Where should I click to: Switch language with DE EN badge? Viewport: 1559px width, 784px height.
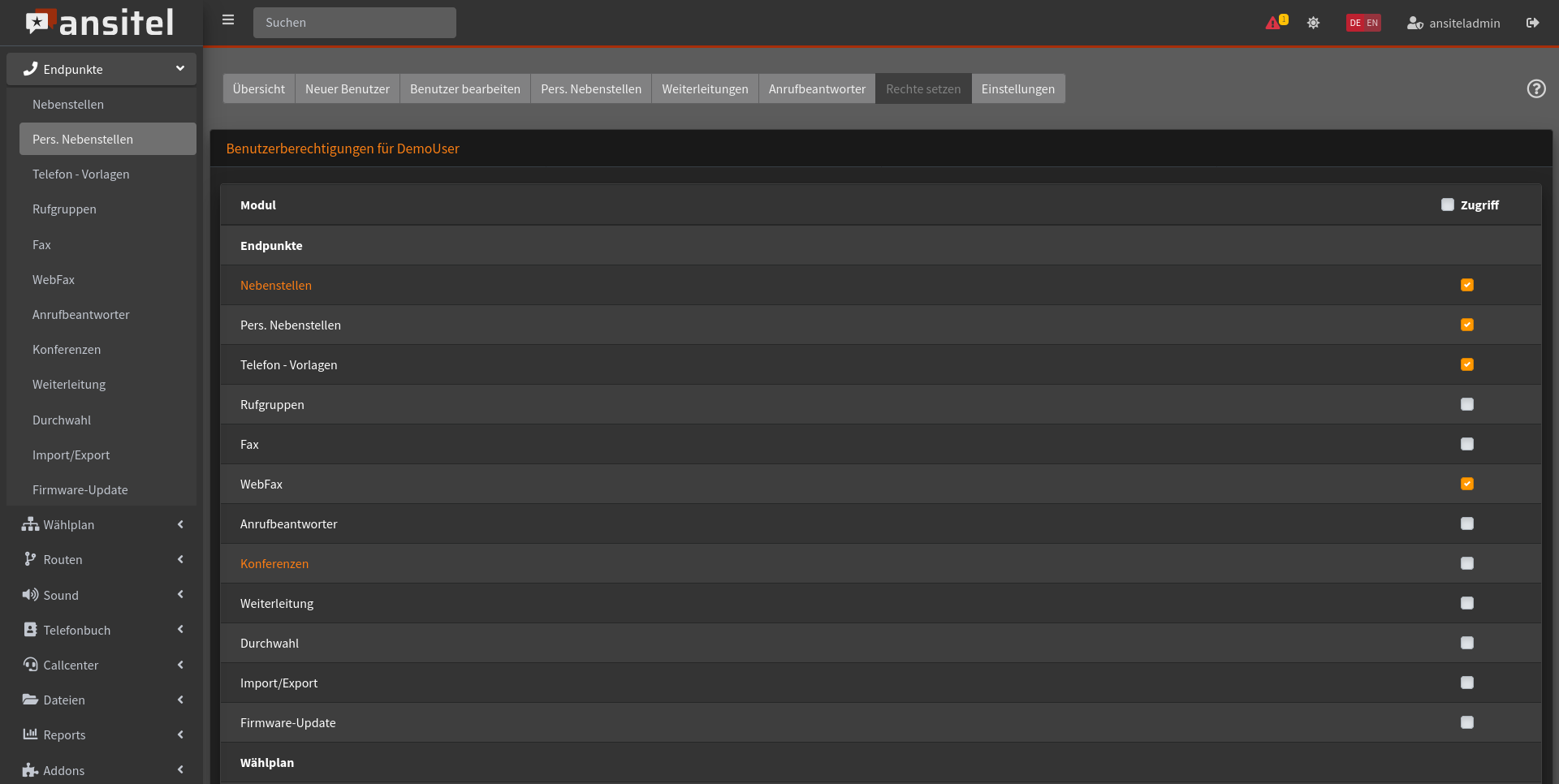[1363, 23]
